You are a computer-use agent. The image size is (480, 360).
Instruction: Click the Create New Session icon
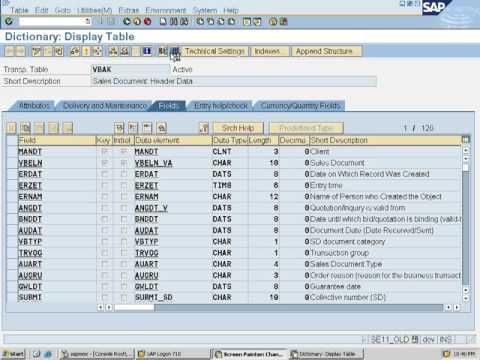coord(247,22)
